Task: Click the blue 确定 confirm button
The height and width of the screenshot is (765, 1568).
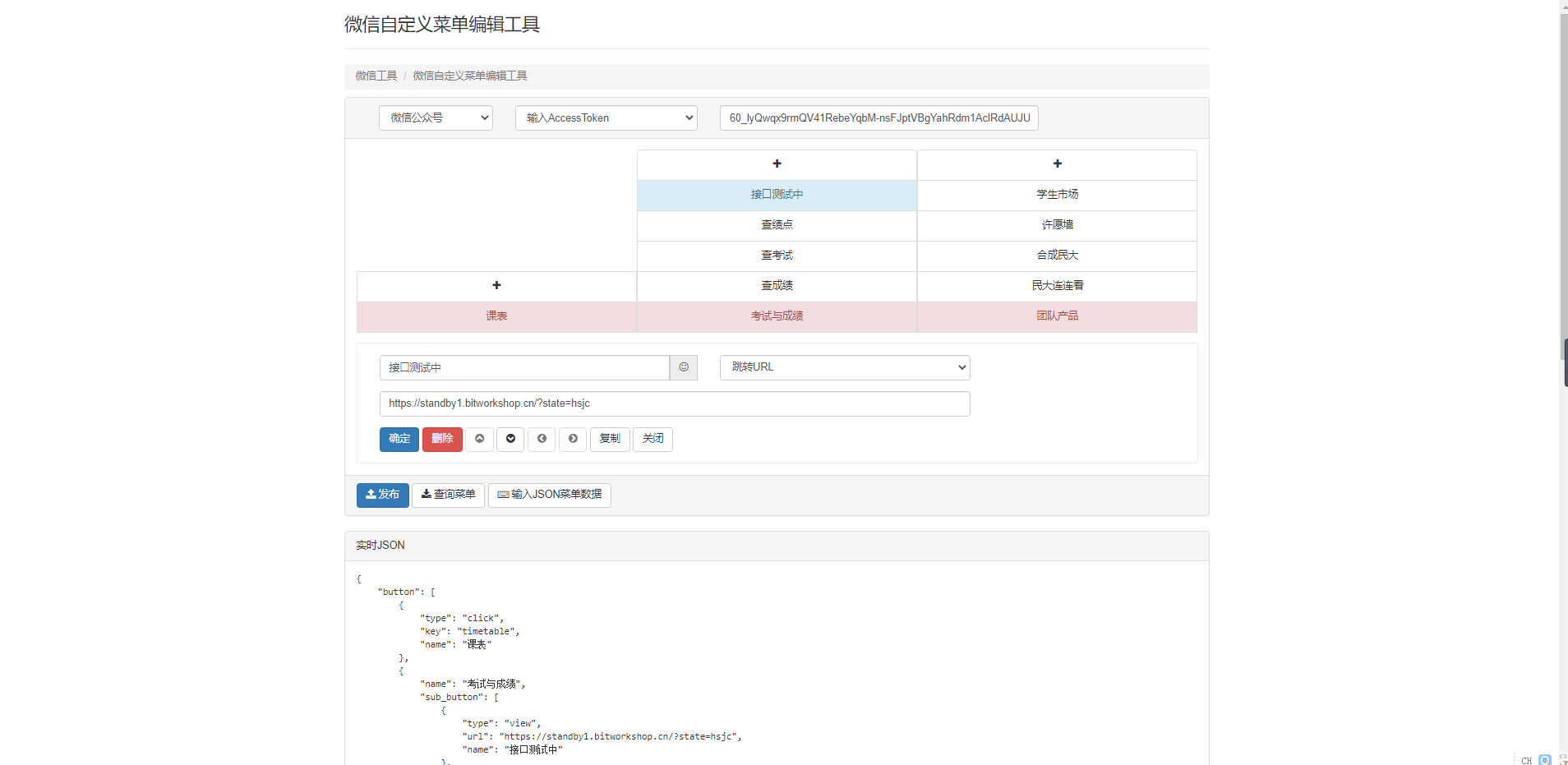Action: (399, 439)
